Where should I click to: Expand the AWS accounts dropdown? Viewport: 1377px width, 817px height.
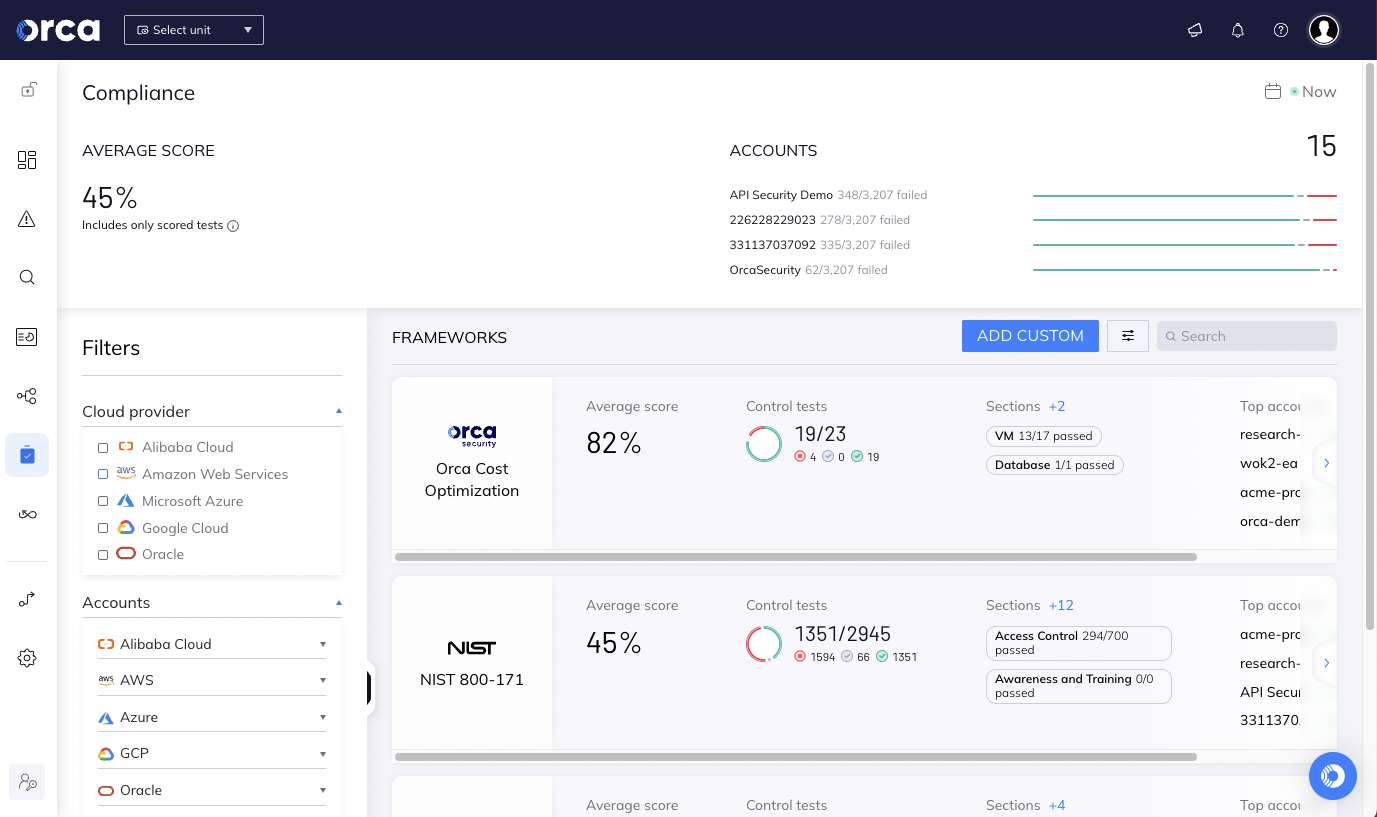click(322, 679)
